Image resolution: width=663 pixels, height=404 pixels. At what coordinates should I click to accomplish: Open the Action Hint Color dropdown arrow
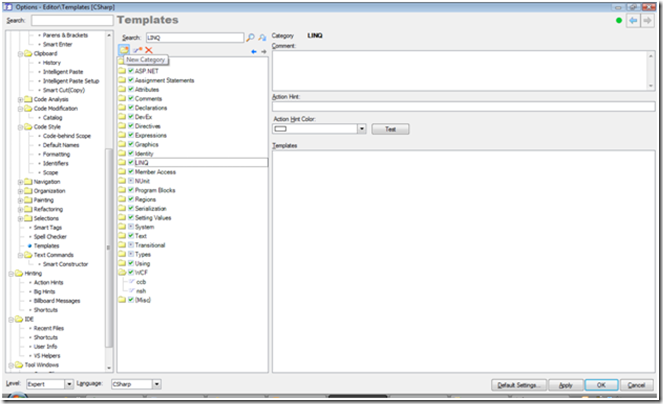[x=362, y=129]
